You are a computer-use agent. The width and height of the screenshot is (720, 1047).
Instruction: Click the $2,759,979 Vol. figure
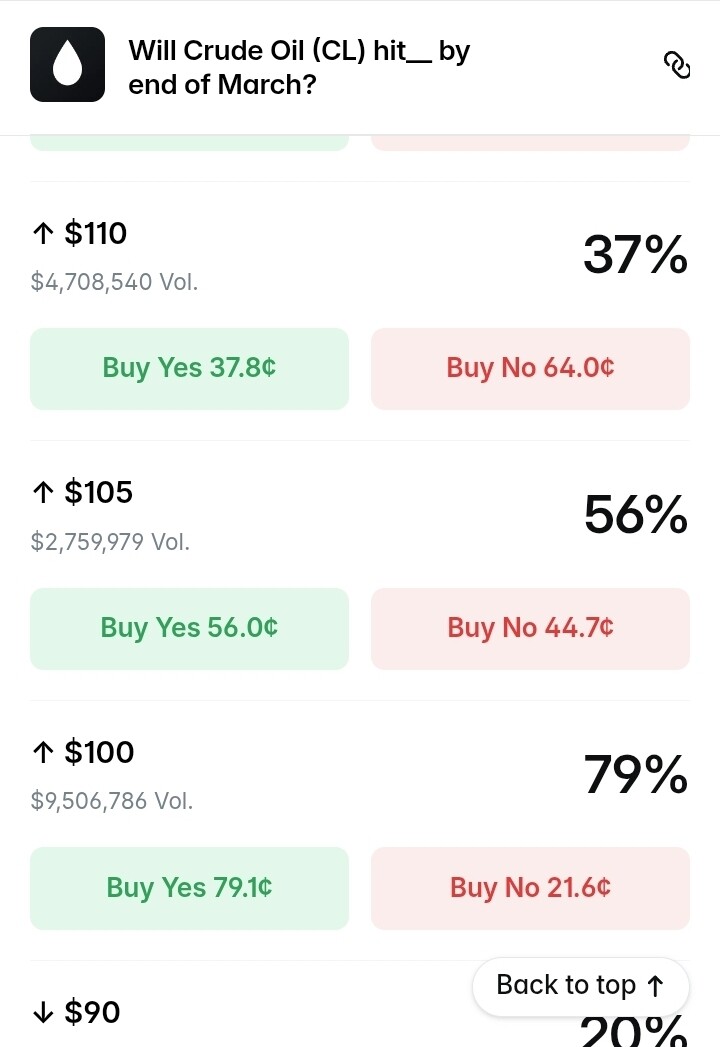click(x=110, y=542)
